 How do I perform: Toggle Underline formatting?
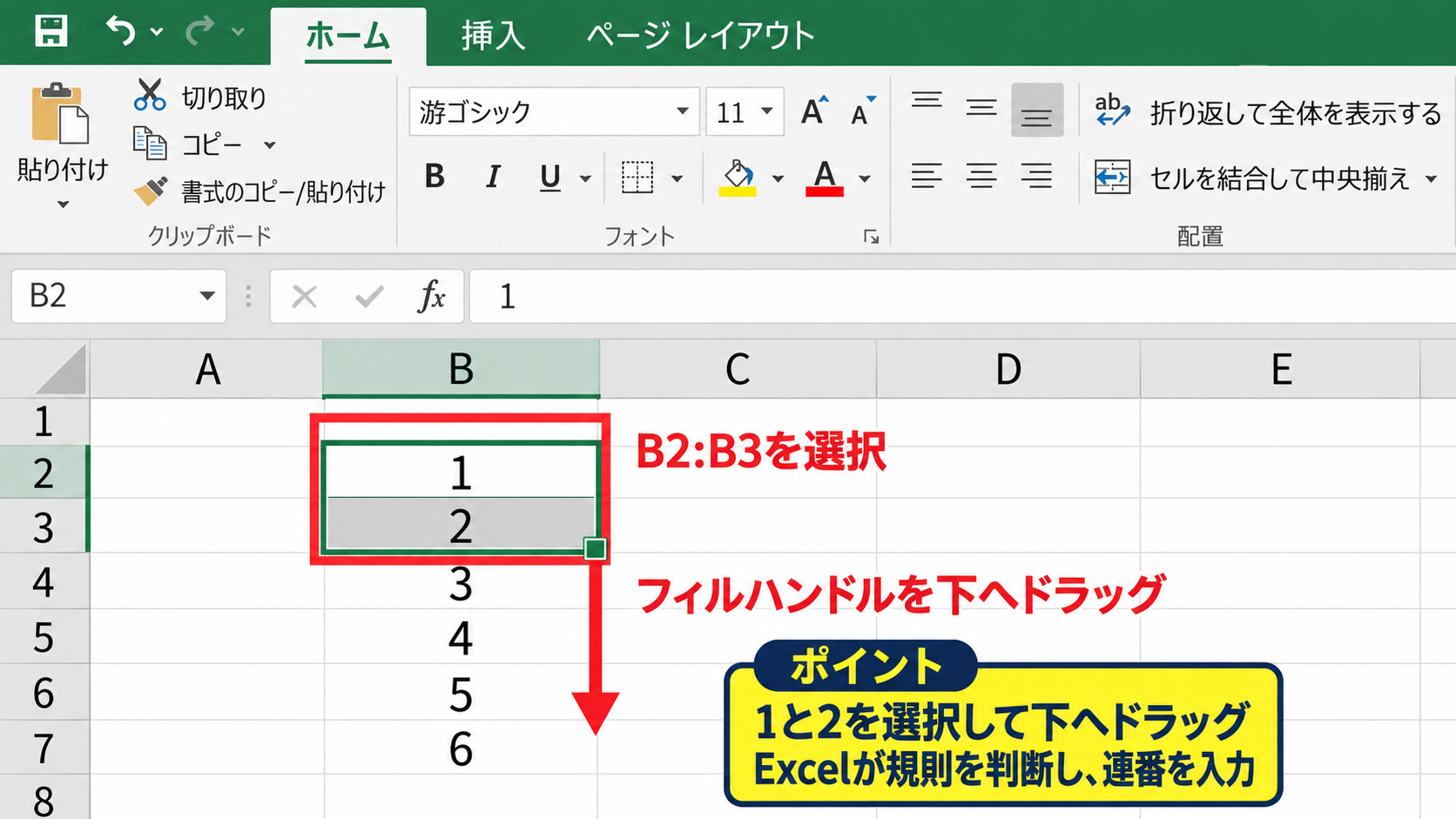[549, 178]
